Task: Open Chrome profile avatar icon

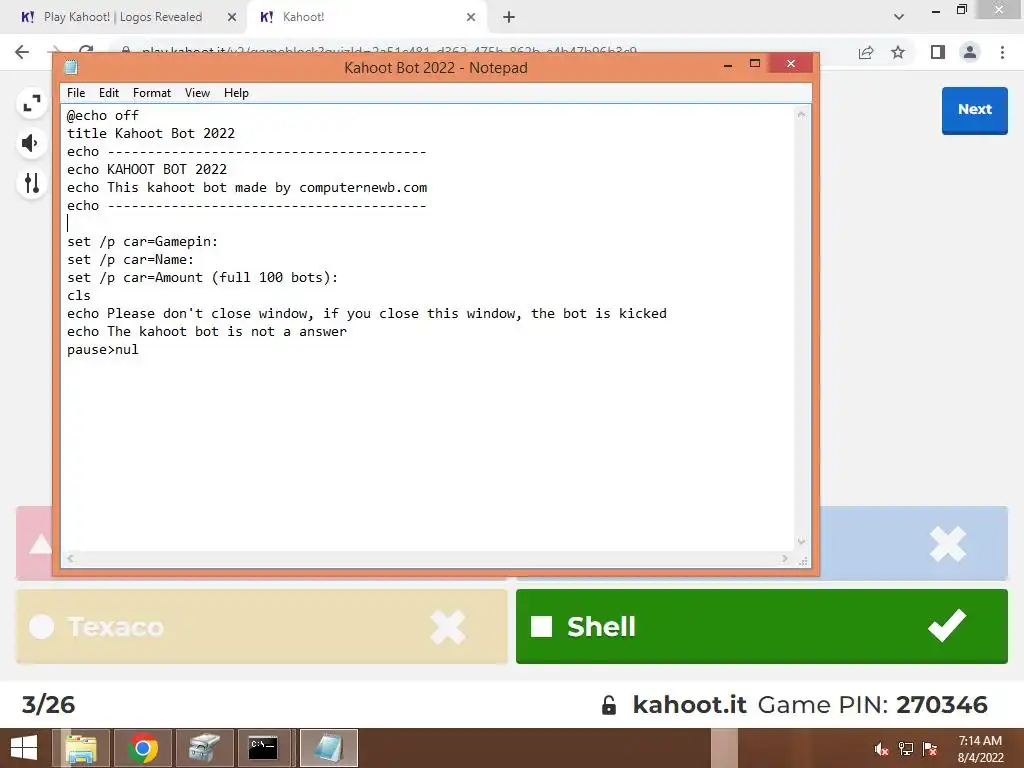Action: click(x=970, y=52)
